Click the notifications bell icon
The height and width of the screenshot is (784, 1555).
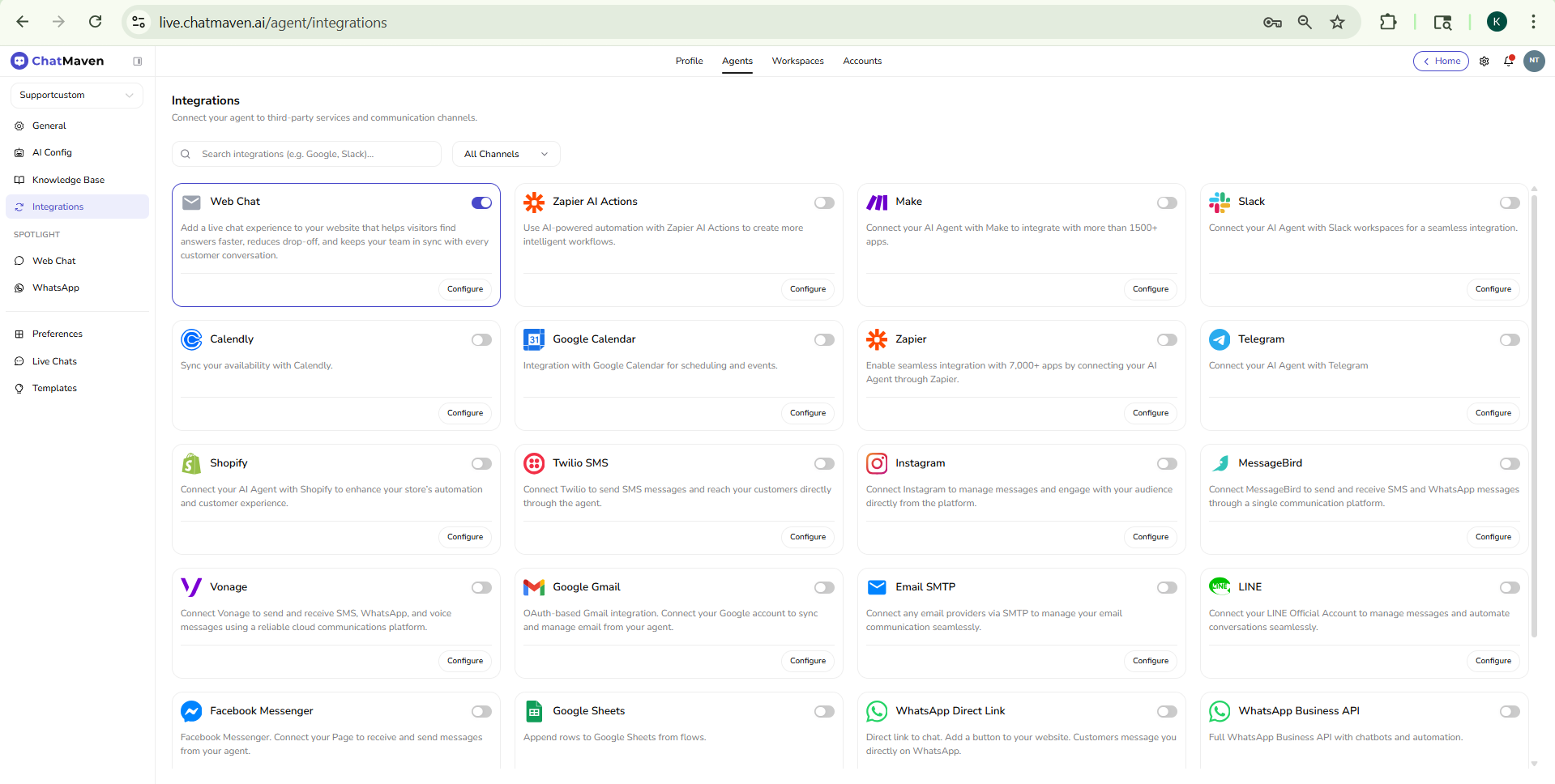point(1509,61)
